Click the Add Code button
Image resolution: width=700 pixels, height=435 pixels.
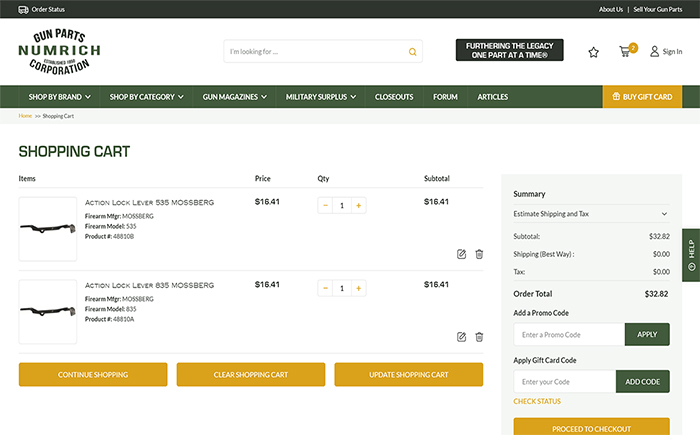642,382
